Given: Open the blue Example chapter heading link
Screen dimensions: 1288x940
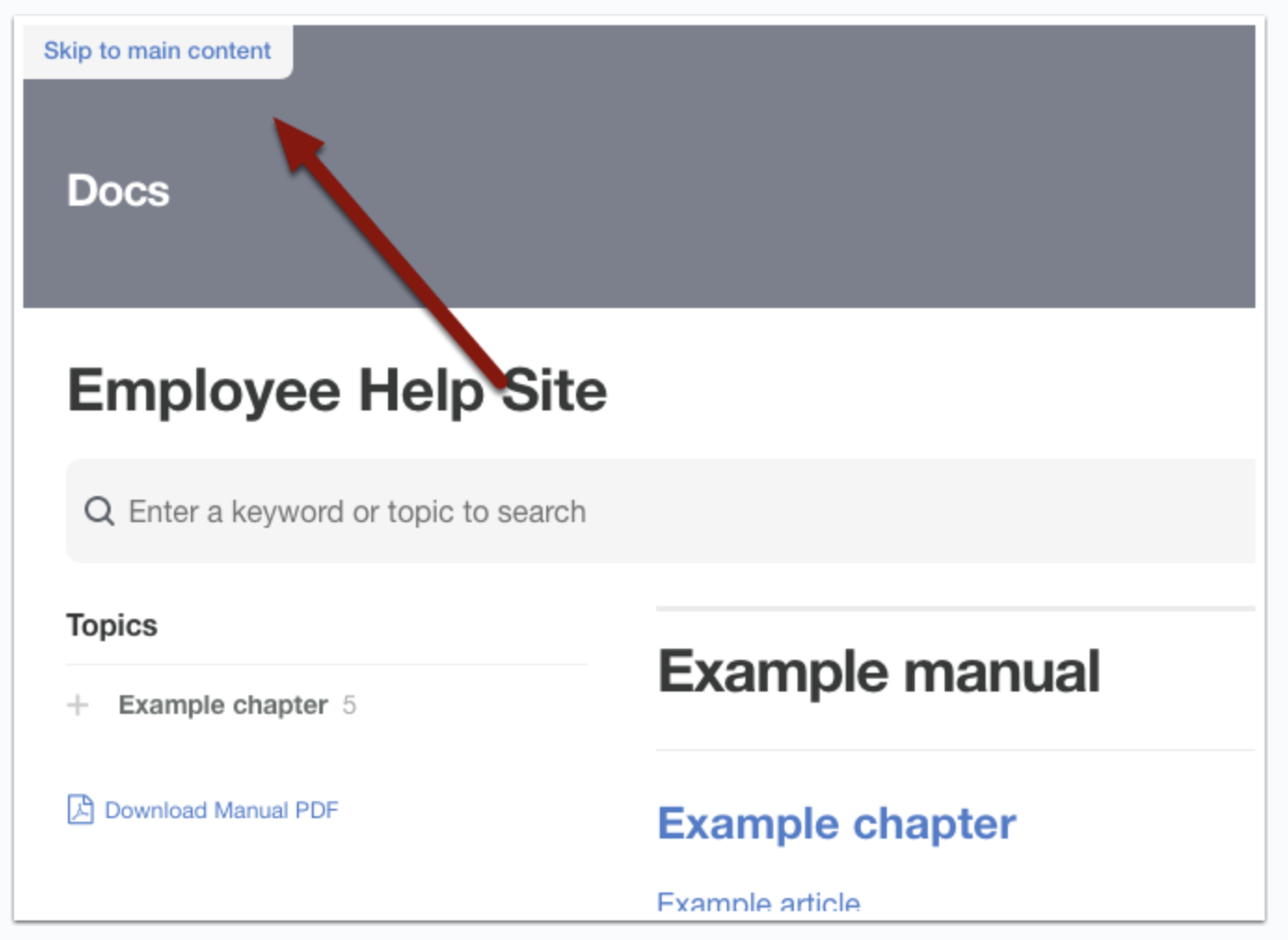Looking at the screenshot, I should click(x=836, y=824).
